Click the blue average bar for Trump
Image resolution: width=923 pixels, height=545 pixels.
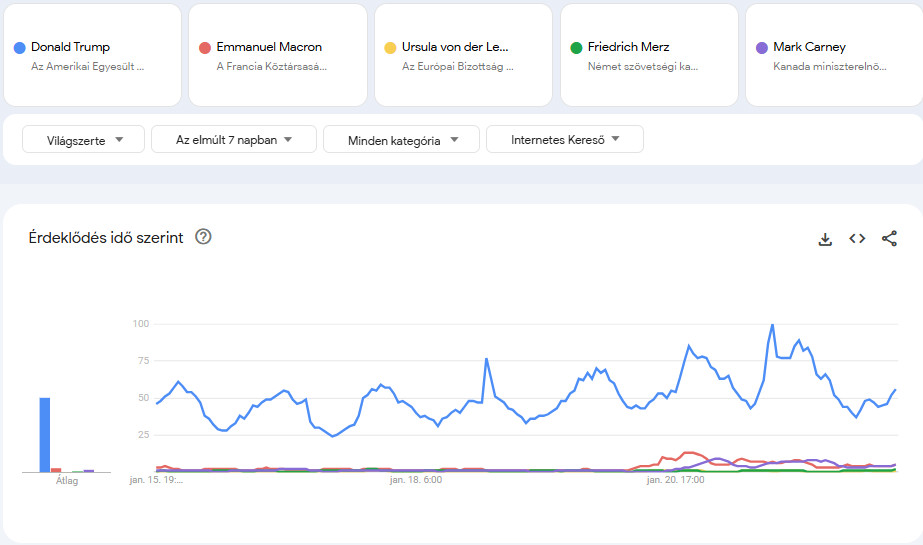pyautogui.click(x=44, y=435)
